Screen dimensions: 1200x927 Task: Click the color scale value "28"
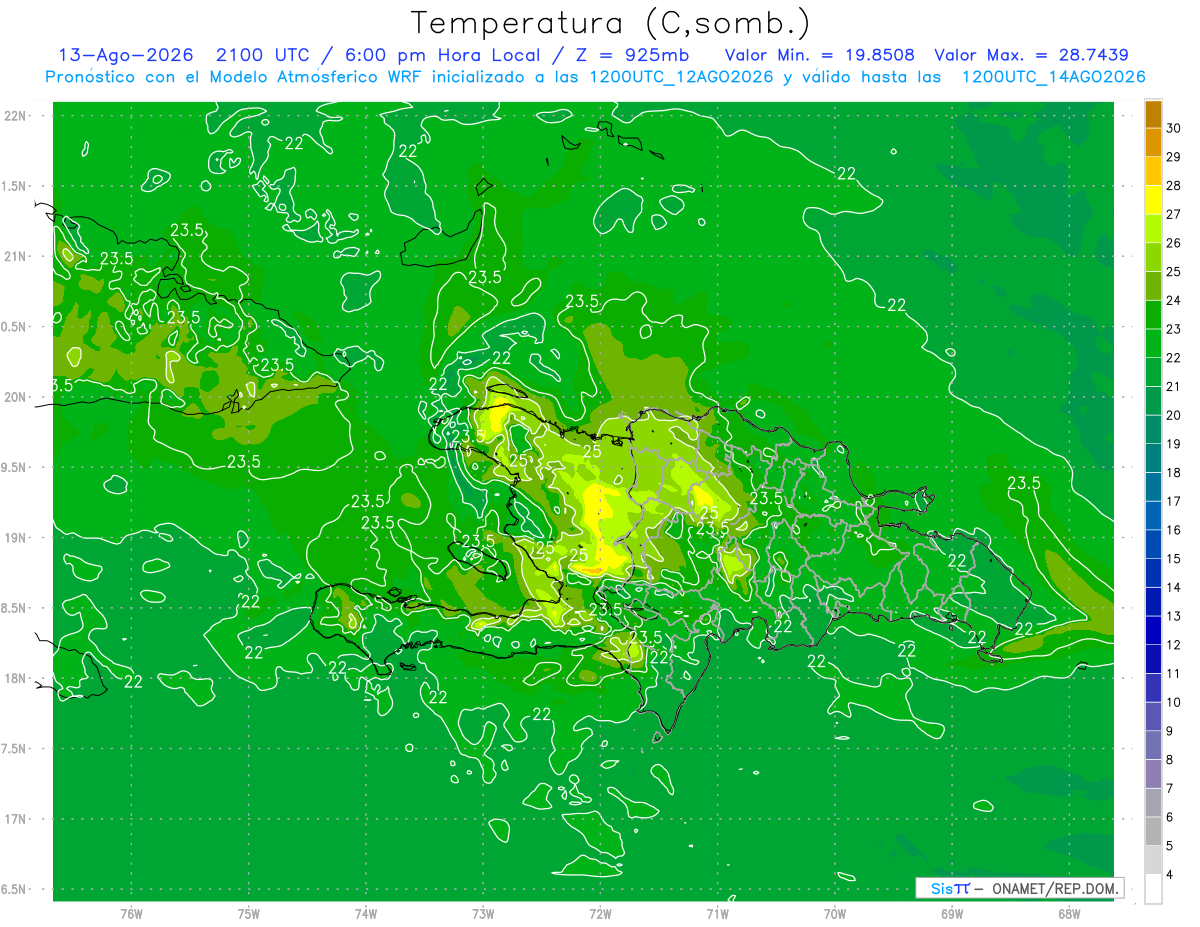tap(1174, 186)
